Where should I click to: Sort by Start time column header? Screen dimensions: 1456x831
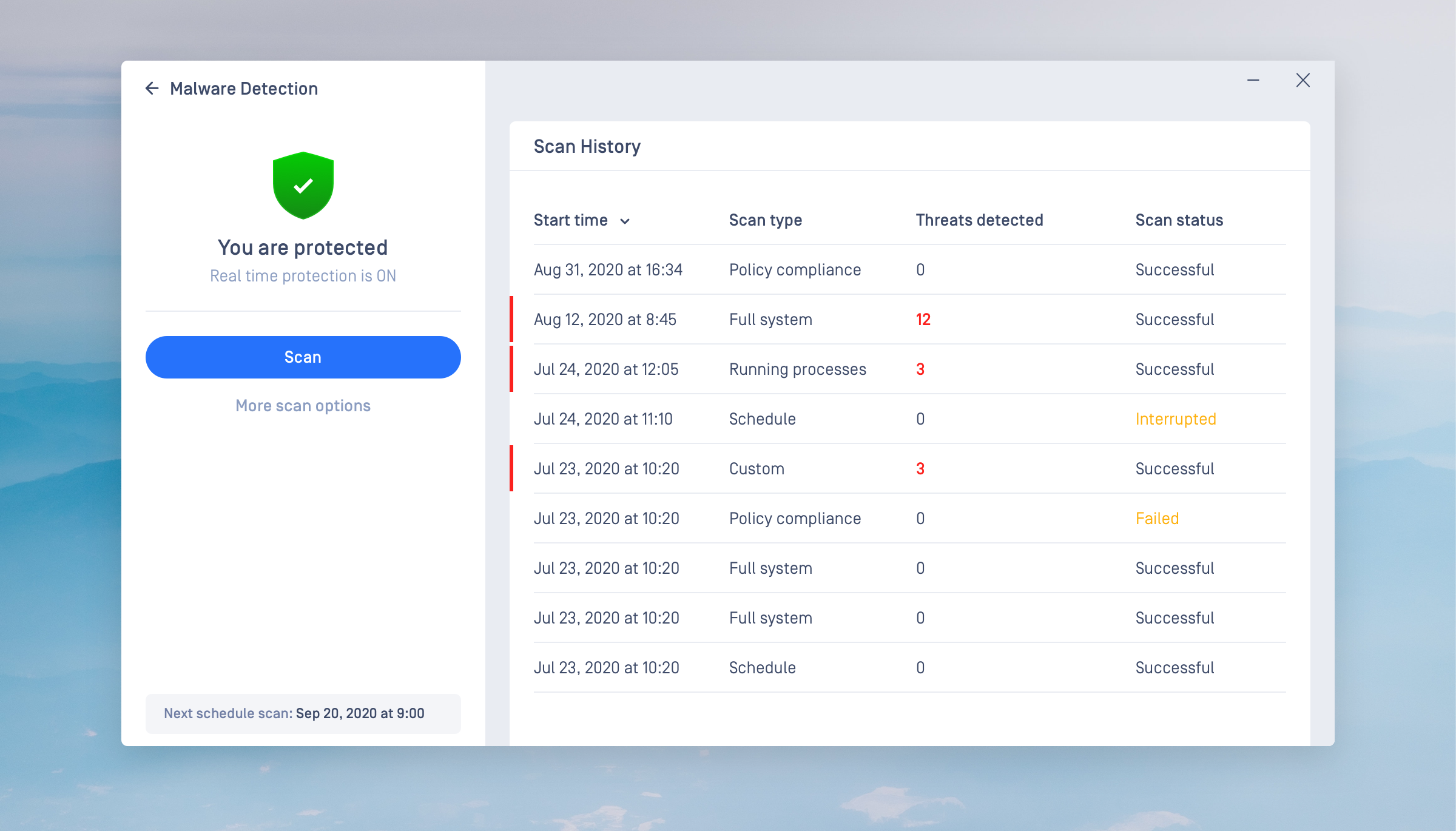click(x=570, y=220)
